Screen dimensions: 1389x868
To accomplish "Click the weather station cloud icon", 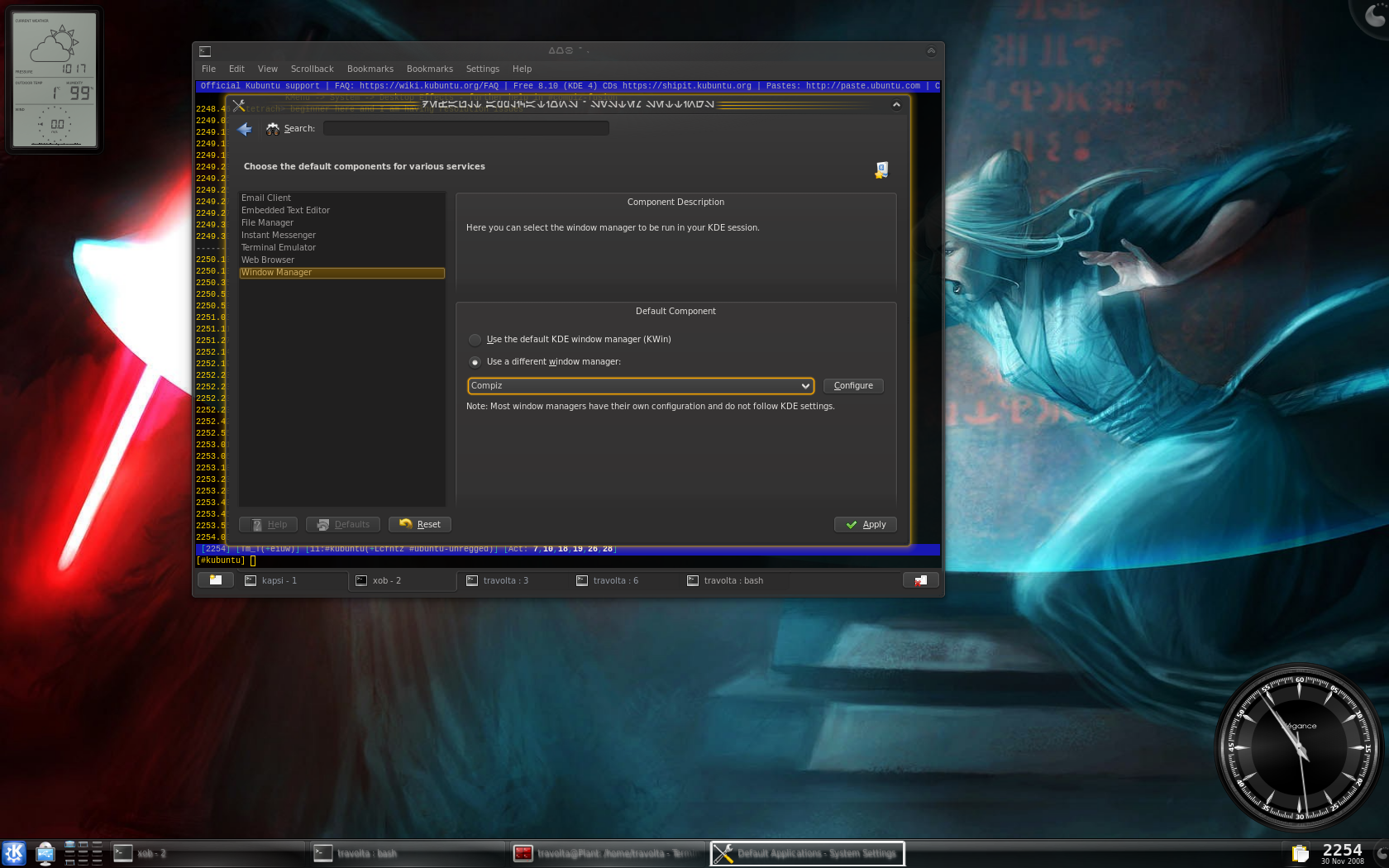I will [x=54, y=45].
